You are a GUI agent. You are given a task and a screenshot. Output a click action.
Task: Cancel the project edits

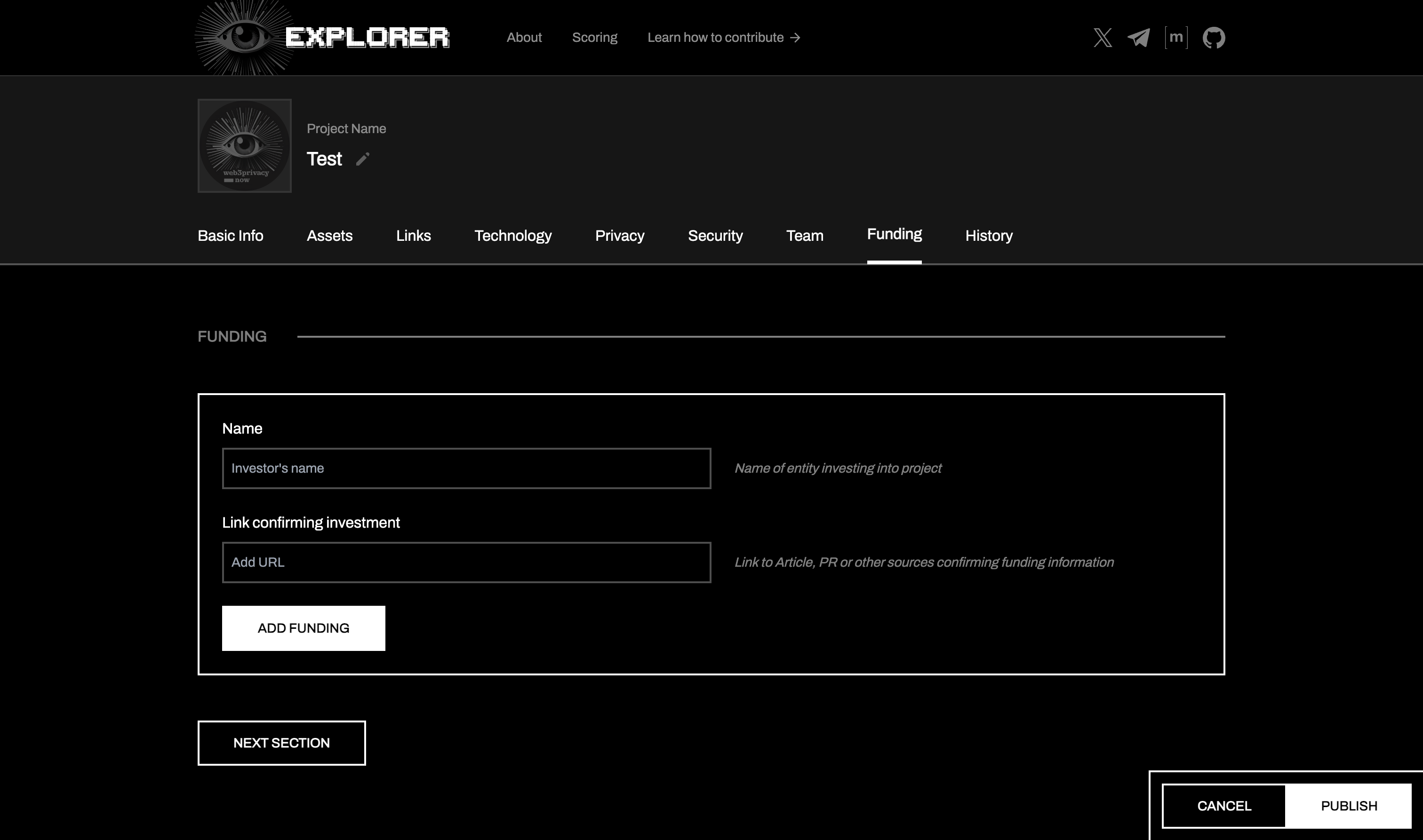[x=1223, y=806]
